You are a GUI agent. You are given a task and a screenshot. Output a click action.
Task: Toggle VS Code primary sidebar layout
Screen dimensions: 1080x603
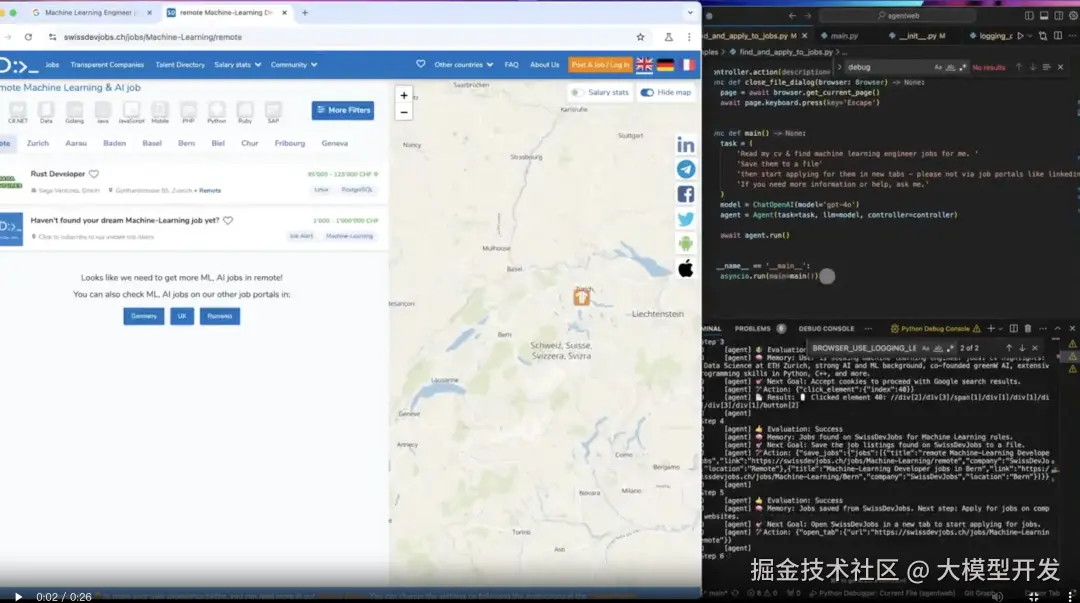(x=1029, y=16)
